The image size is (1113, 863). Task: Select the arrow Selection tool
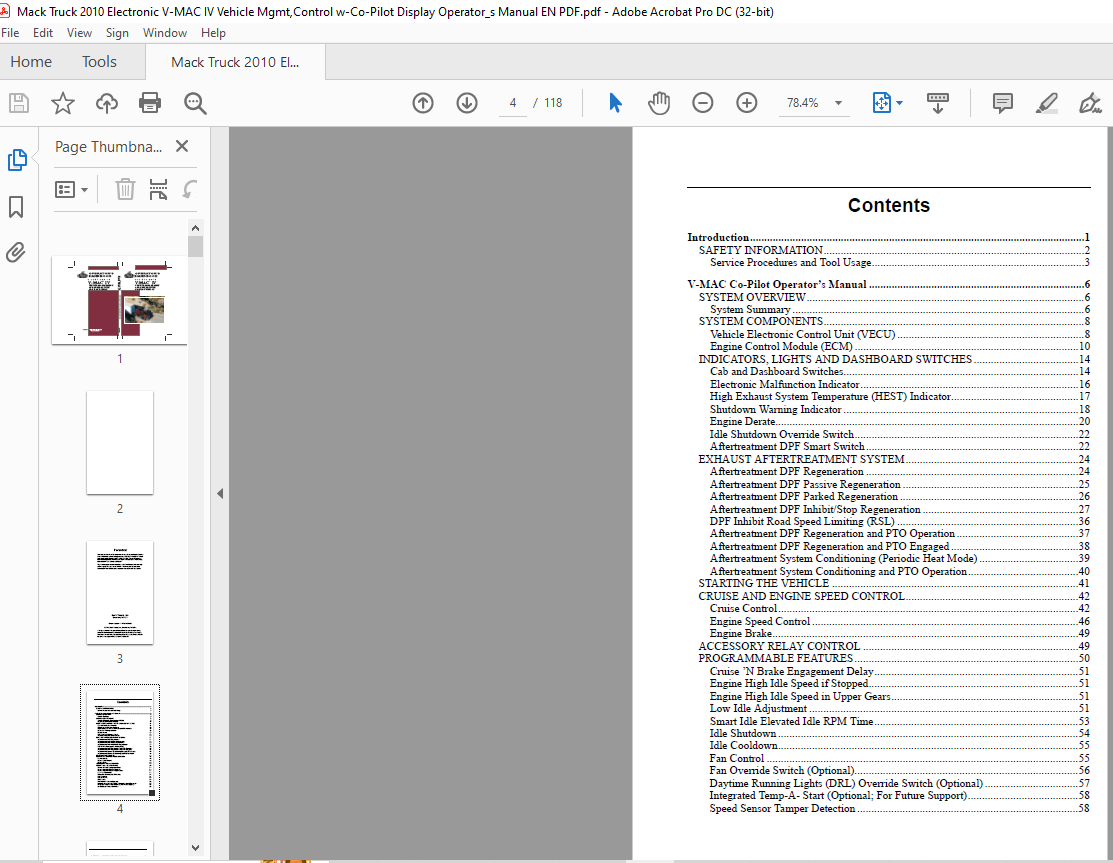tap(615, 104)
